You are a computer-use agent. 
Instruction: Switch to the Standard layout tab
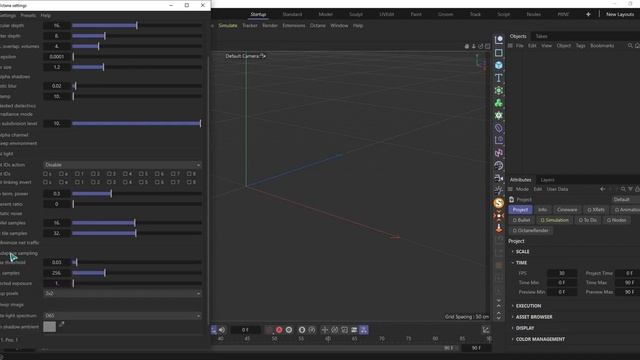[292, 14]
